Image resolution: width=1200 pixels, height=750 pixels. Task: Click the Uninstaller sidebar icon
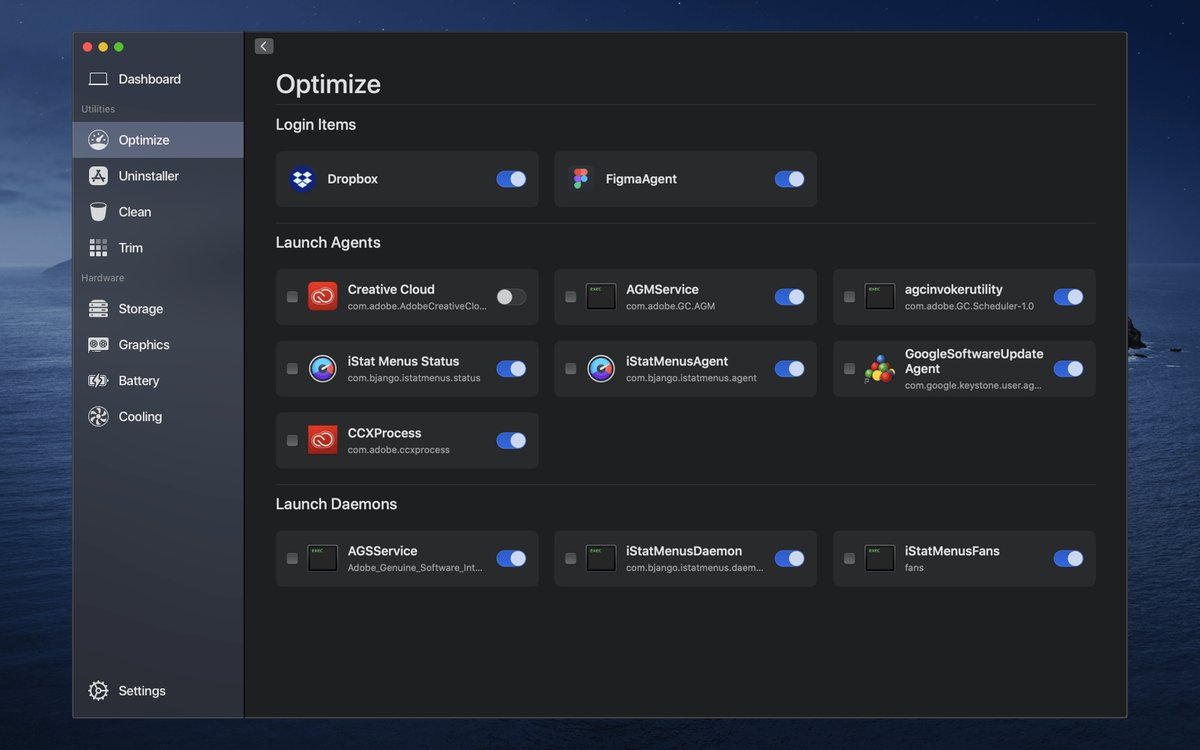pos(98,176)
